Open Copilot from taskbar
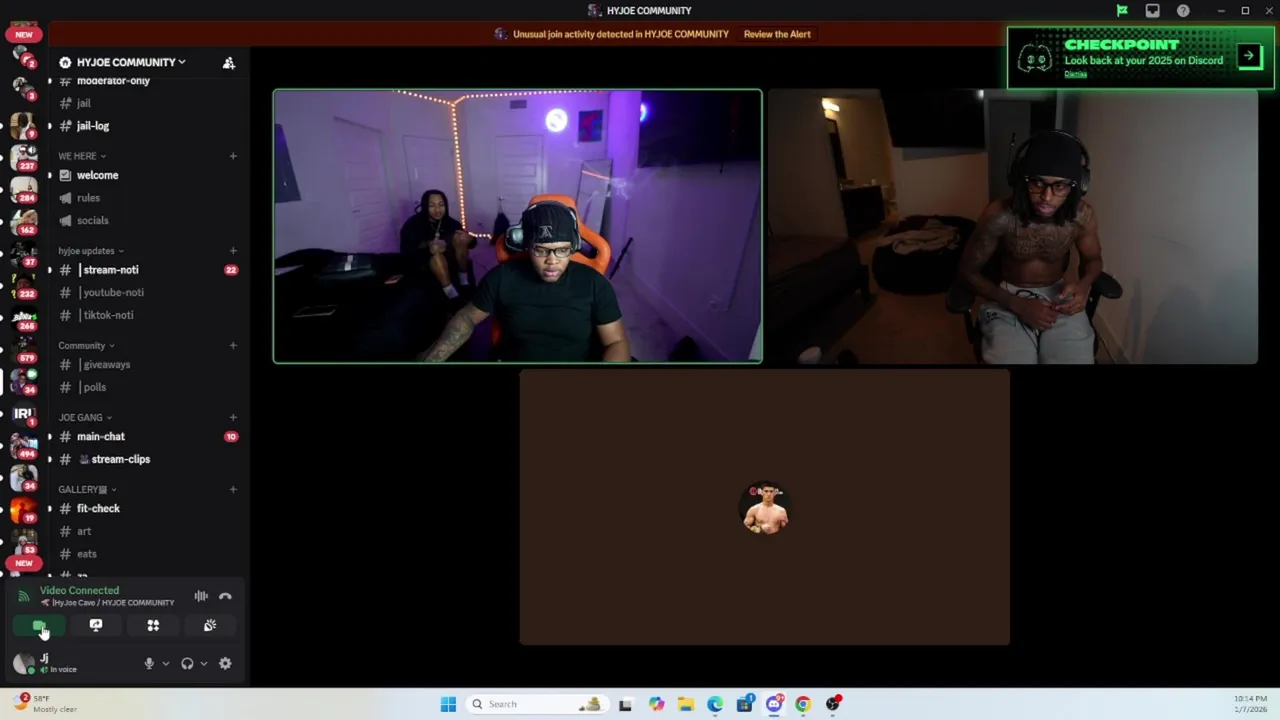Image resolution: width=1280 pixels, height=720 pixels. [656, 704]
